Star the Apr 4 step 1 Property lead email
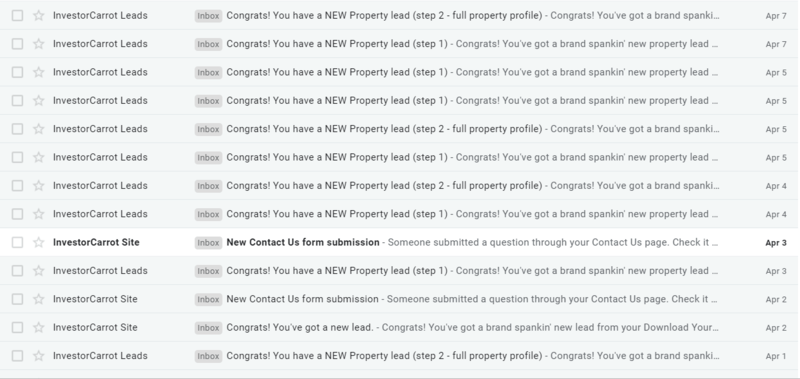This screenshot has width=800, height=379. [x=39, y=214]
